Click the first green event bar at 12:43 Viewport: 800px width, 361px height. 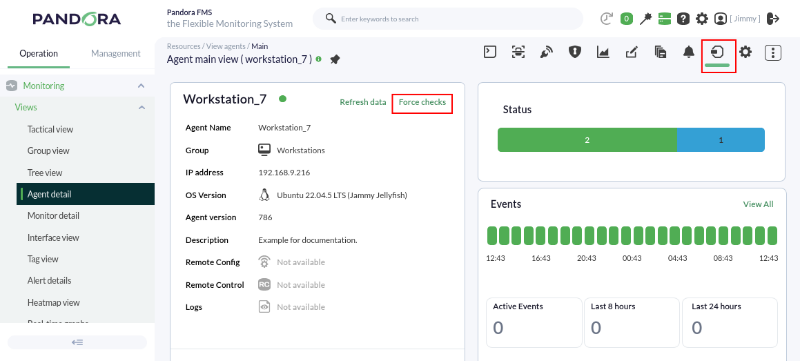(x=492, y=236)
